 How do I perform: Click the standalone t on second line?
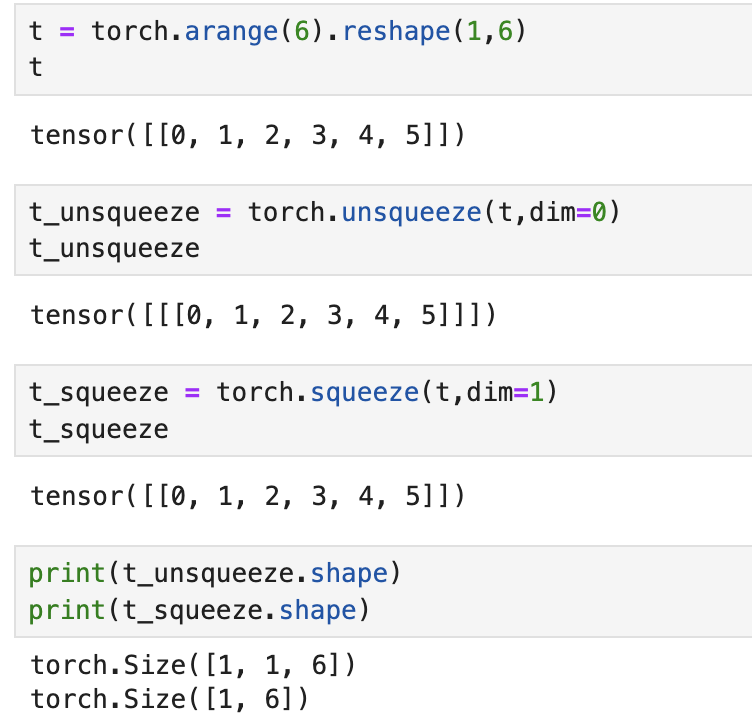coord(35,67)
